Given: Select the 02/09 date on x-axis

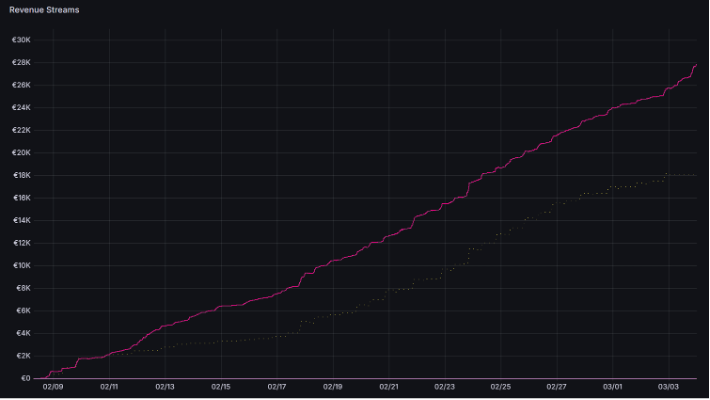Looking at the screenshot, I should [54, 387].
